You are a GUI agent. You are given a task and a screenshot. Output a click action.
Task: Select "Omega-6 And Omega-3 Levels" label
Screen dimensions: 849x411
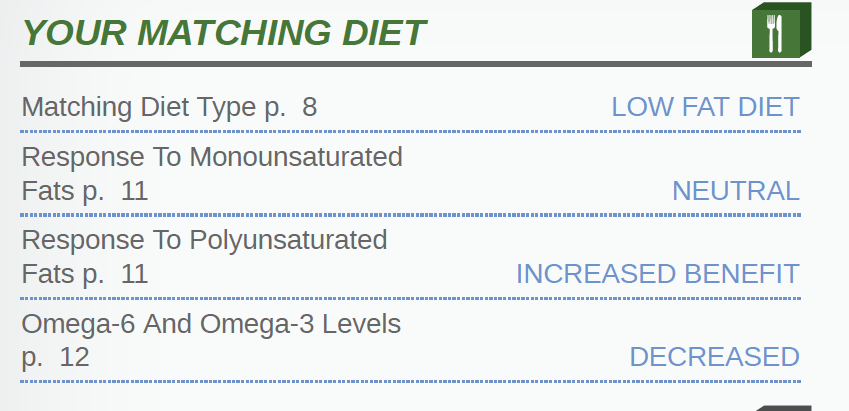coord(211,324)
